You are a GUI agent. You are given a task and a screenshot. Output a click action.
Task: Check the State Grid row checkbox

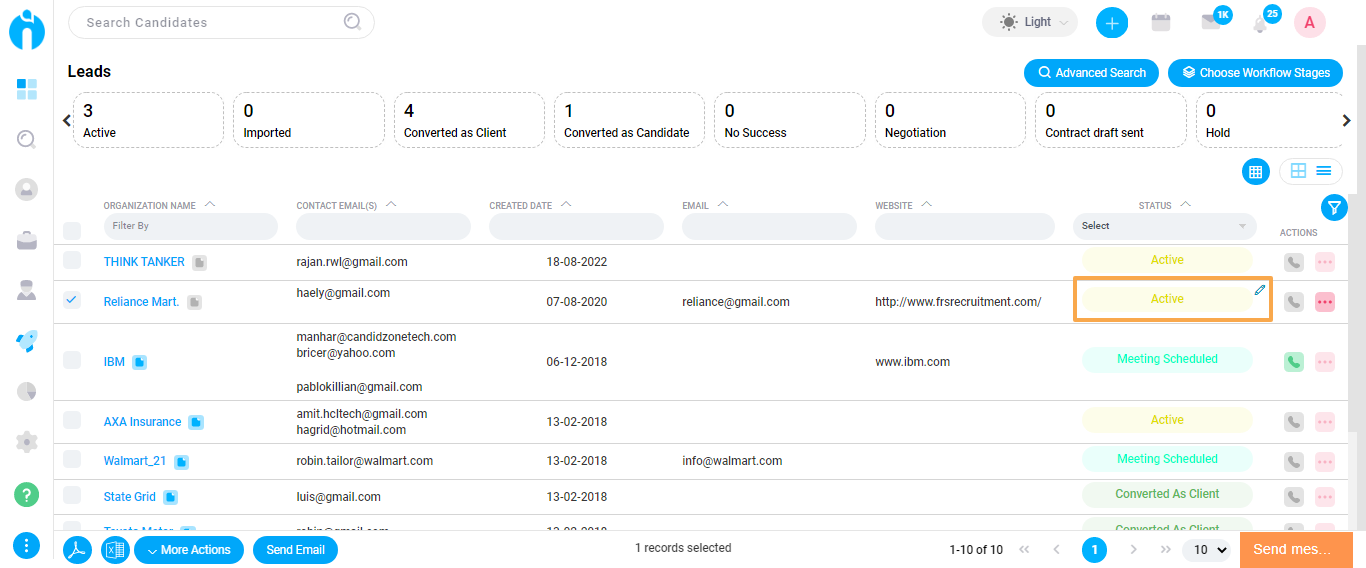point(72,494)
